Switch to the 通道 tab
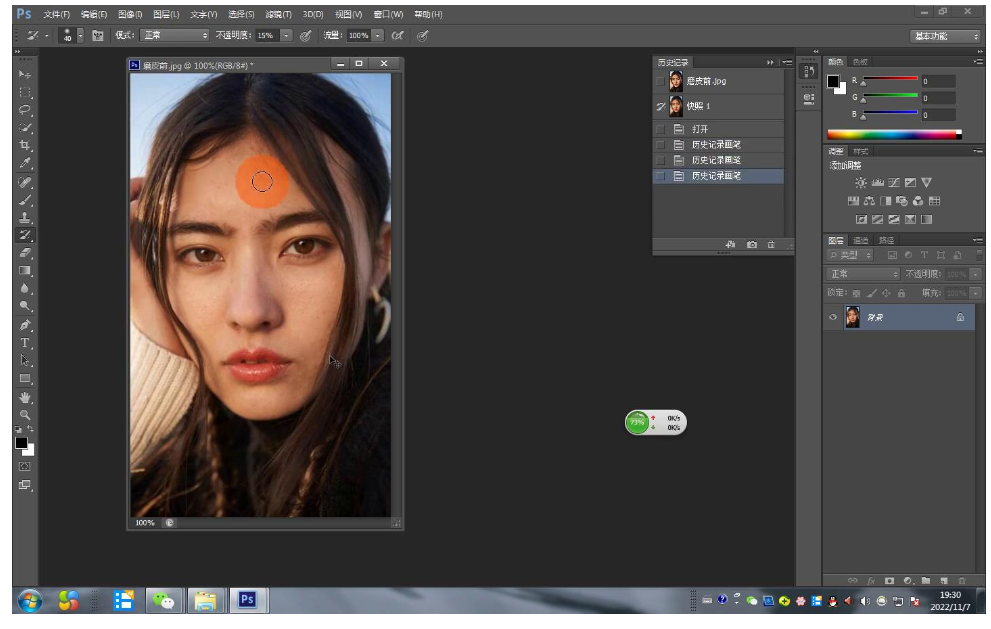Screen dimensions: 991x629 pos(861,240)
